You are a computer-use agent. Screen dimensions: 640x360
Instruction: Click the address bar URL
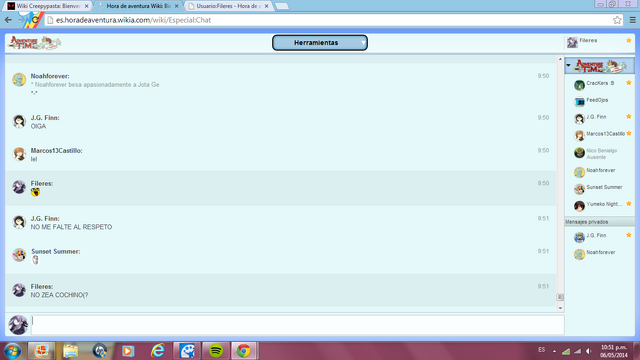pyautogui.click(x=133, y=20)
